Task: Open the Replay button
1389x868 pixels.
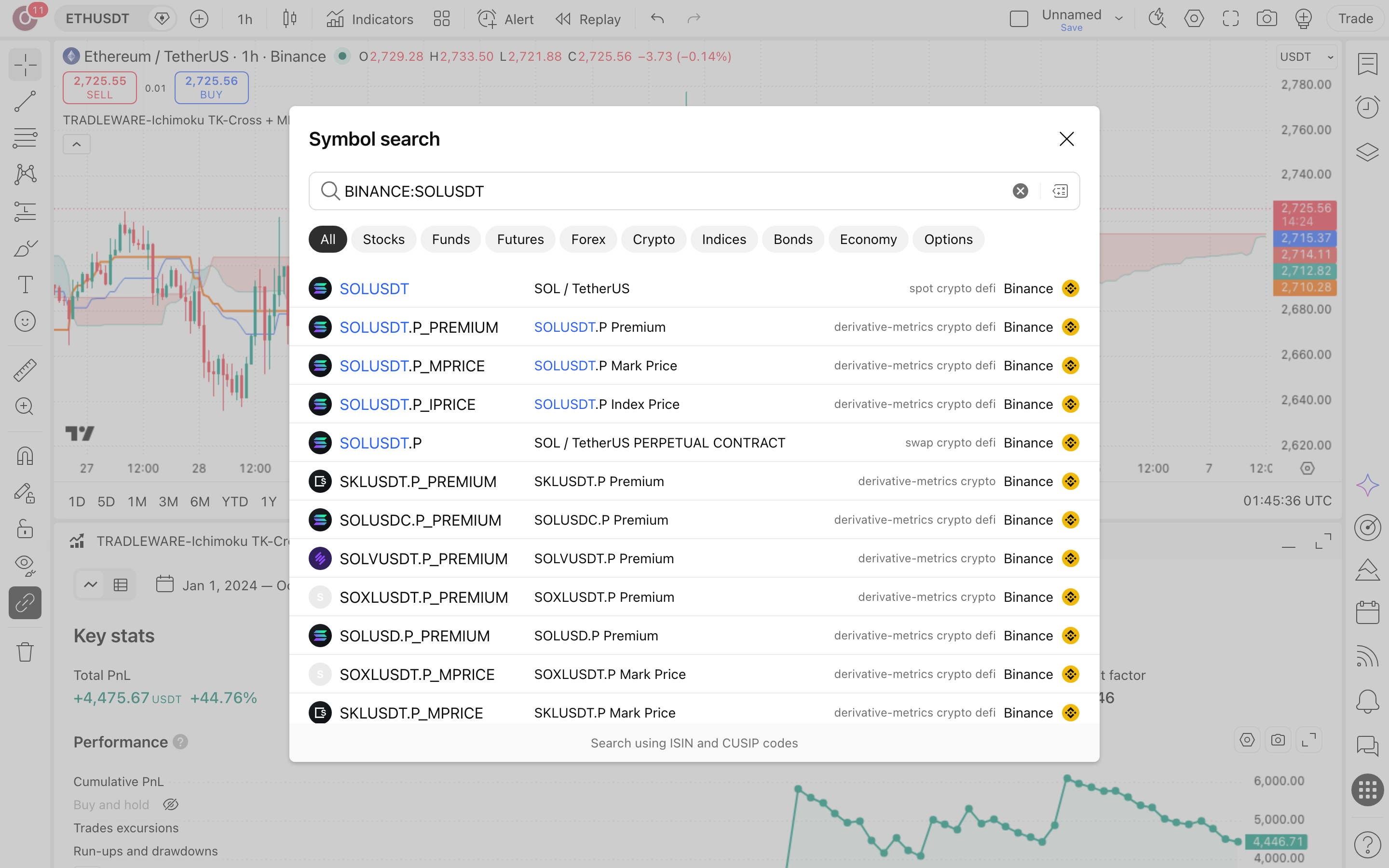Action: (588, 19)
